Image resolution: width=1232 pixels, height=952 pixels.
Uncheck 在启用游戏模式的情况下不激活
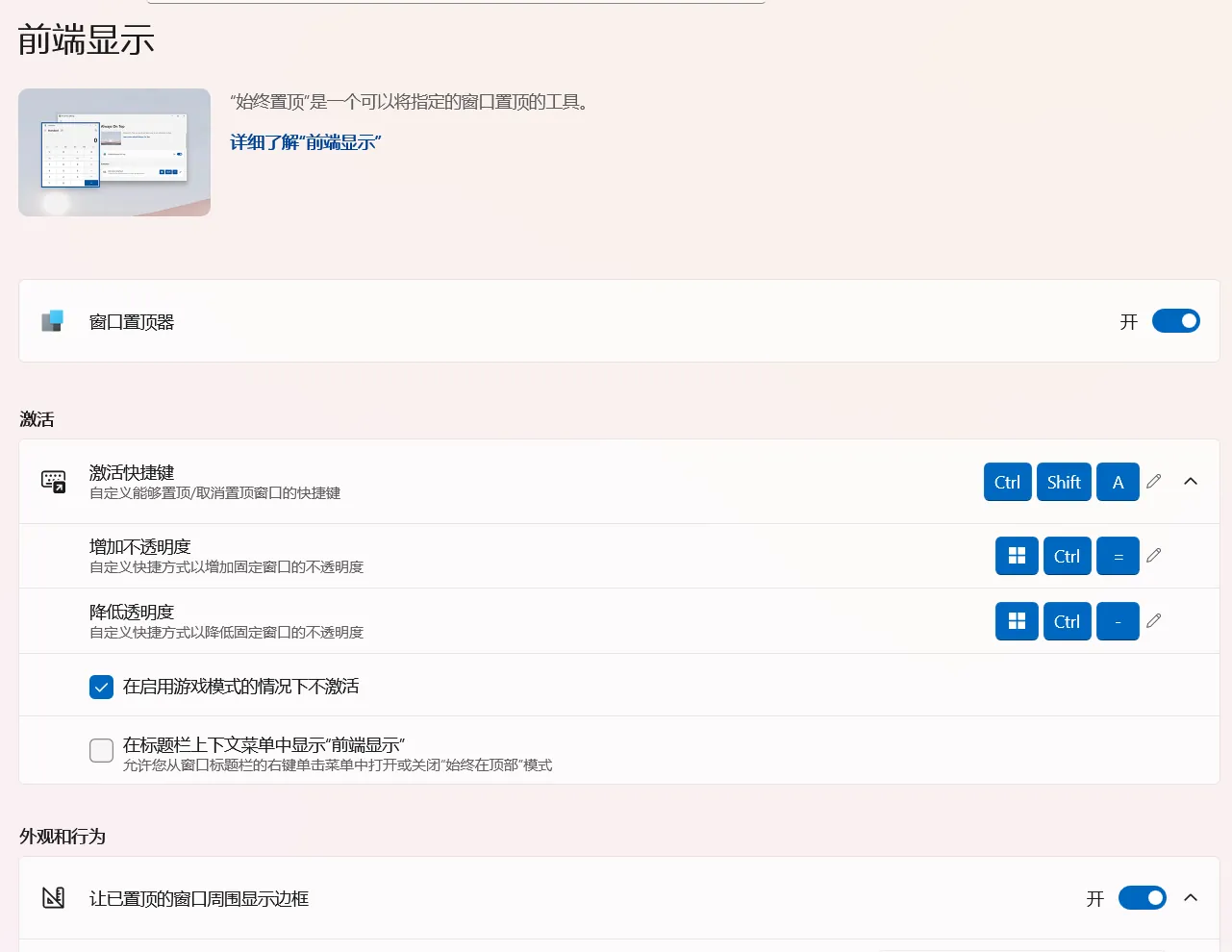click(101, 687)
